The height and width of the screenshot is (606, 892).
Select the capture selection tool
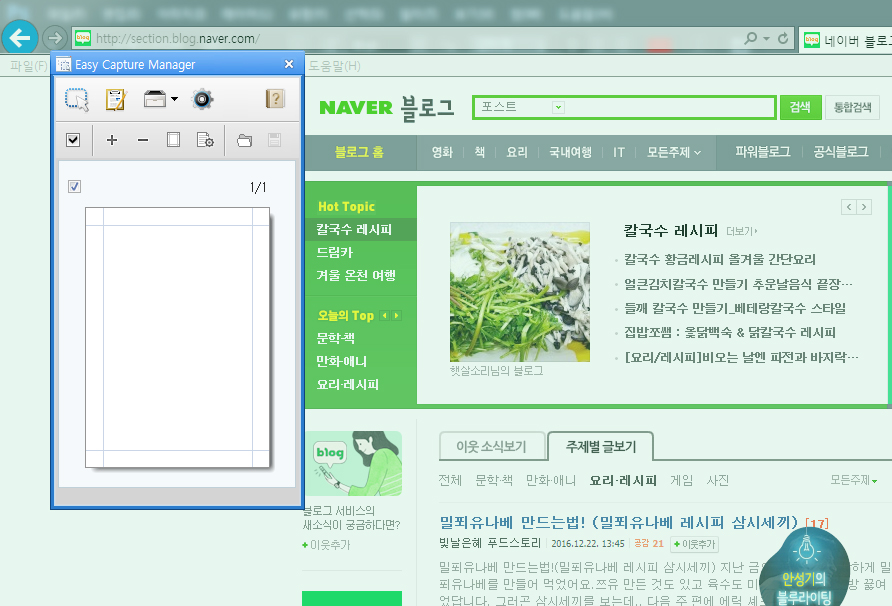pos(76,98)
